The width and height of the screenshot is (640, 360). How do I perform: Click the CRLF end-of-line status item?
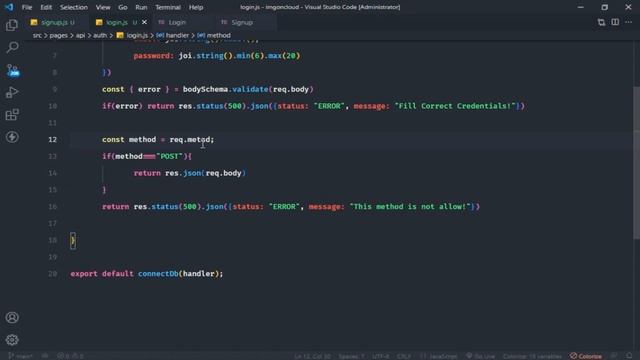[x=404, y=356]
